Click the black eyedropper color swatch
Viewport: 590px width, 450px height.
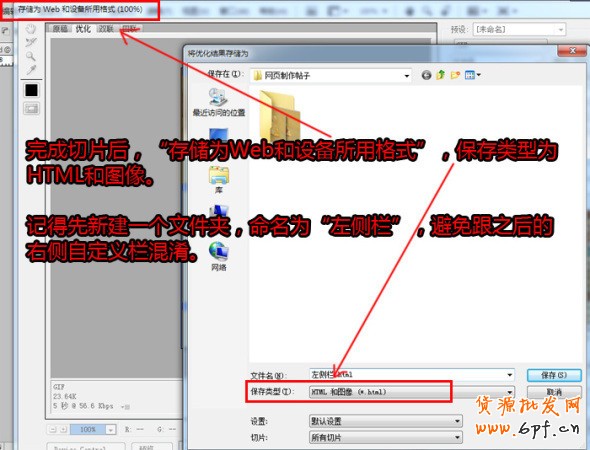(31, 90)
